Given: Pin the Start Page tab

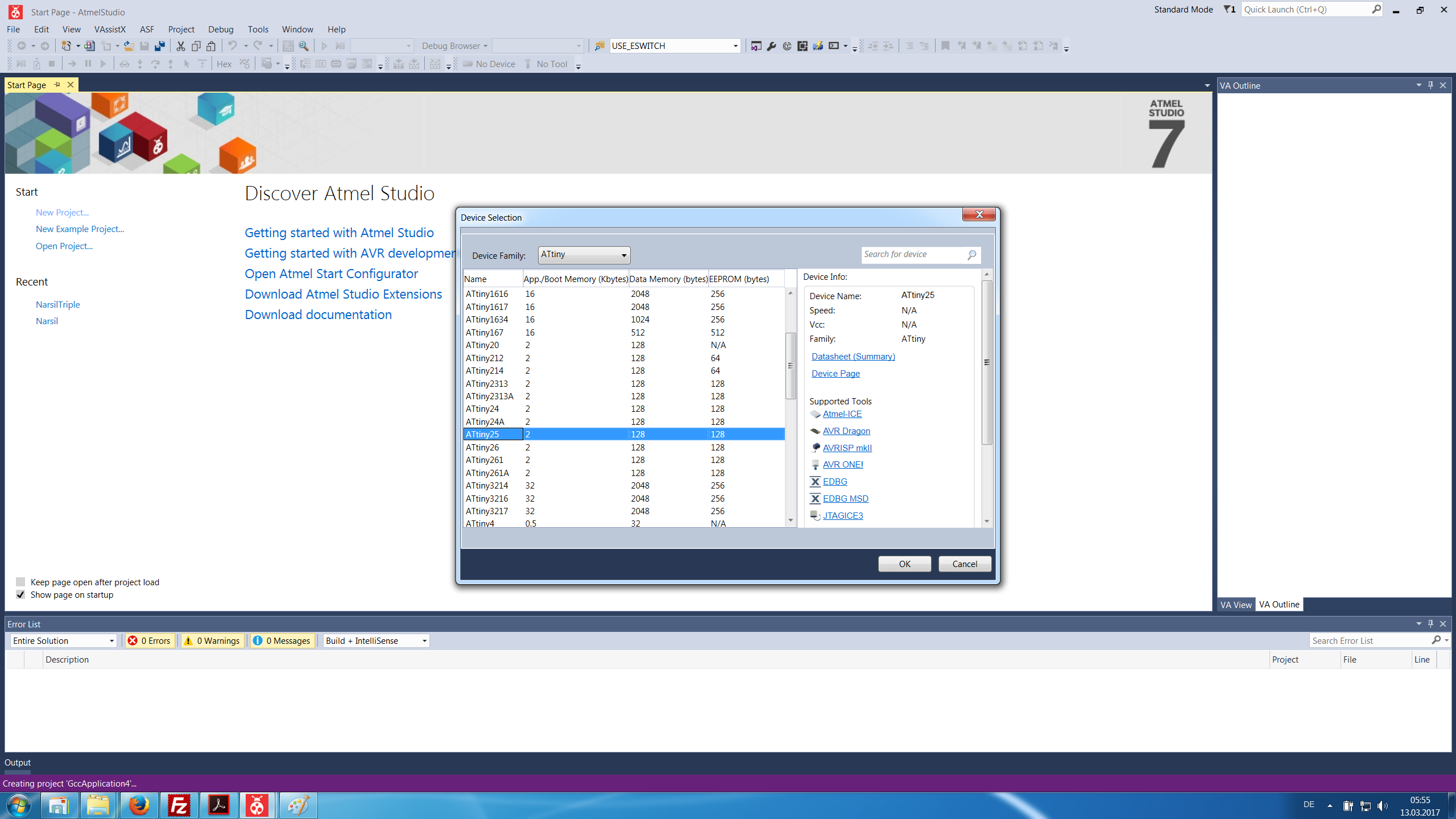Looking at the screenshot, I should point(57,85).
